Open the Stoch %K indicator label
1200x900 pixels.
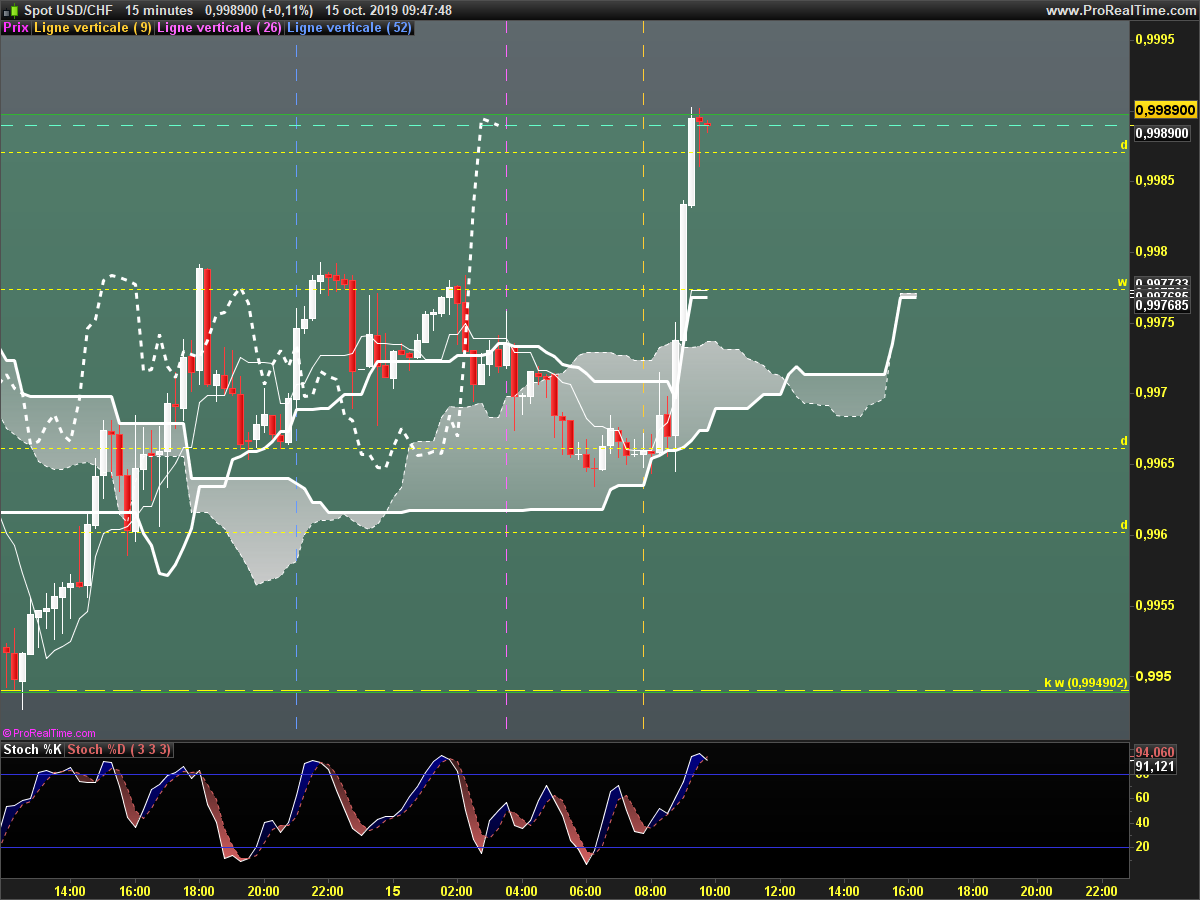coord(33,750)
